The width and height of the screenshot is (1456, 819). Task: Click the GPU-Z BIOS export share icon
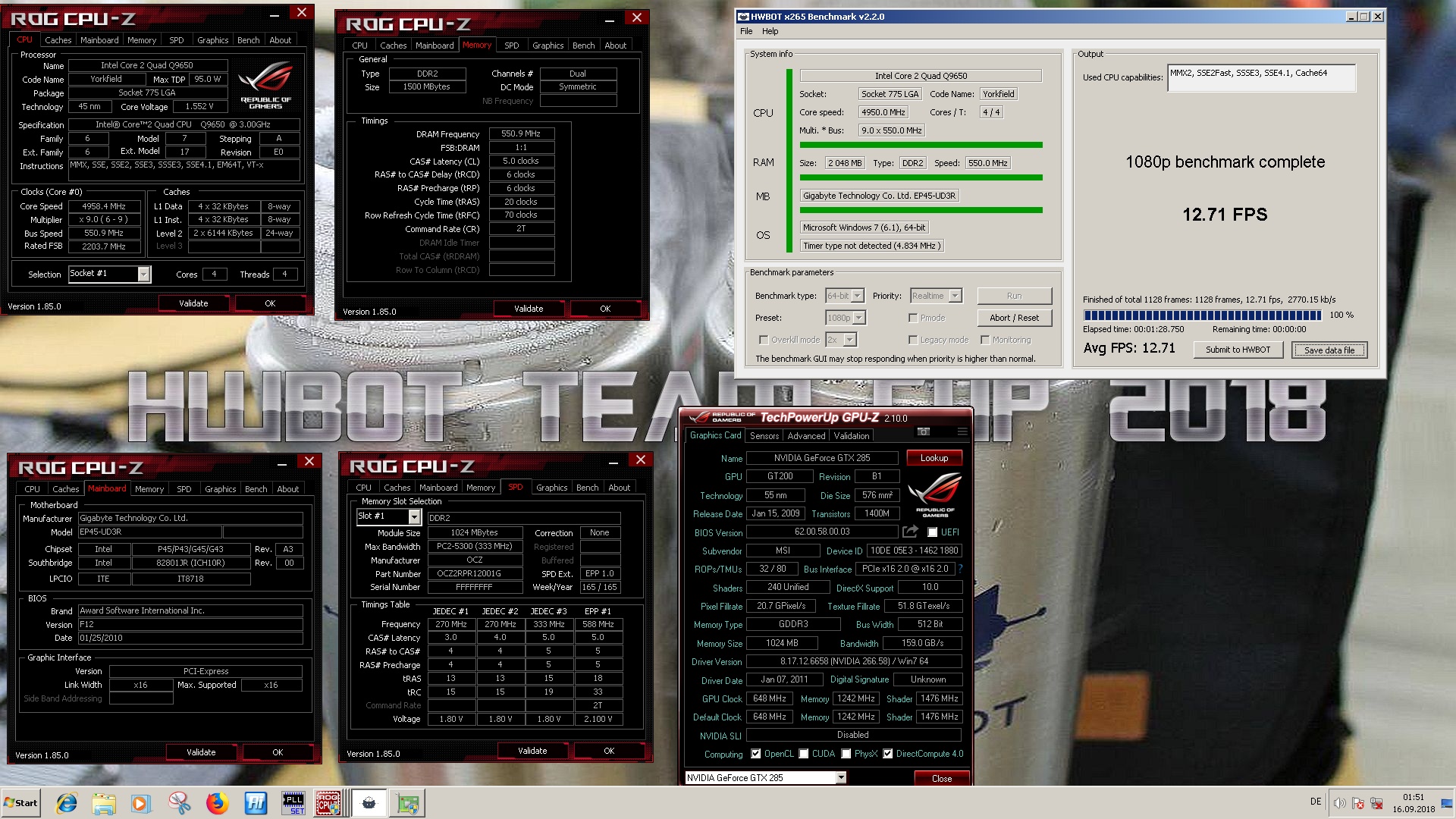[910, 532]
